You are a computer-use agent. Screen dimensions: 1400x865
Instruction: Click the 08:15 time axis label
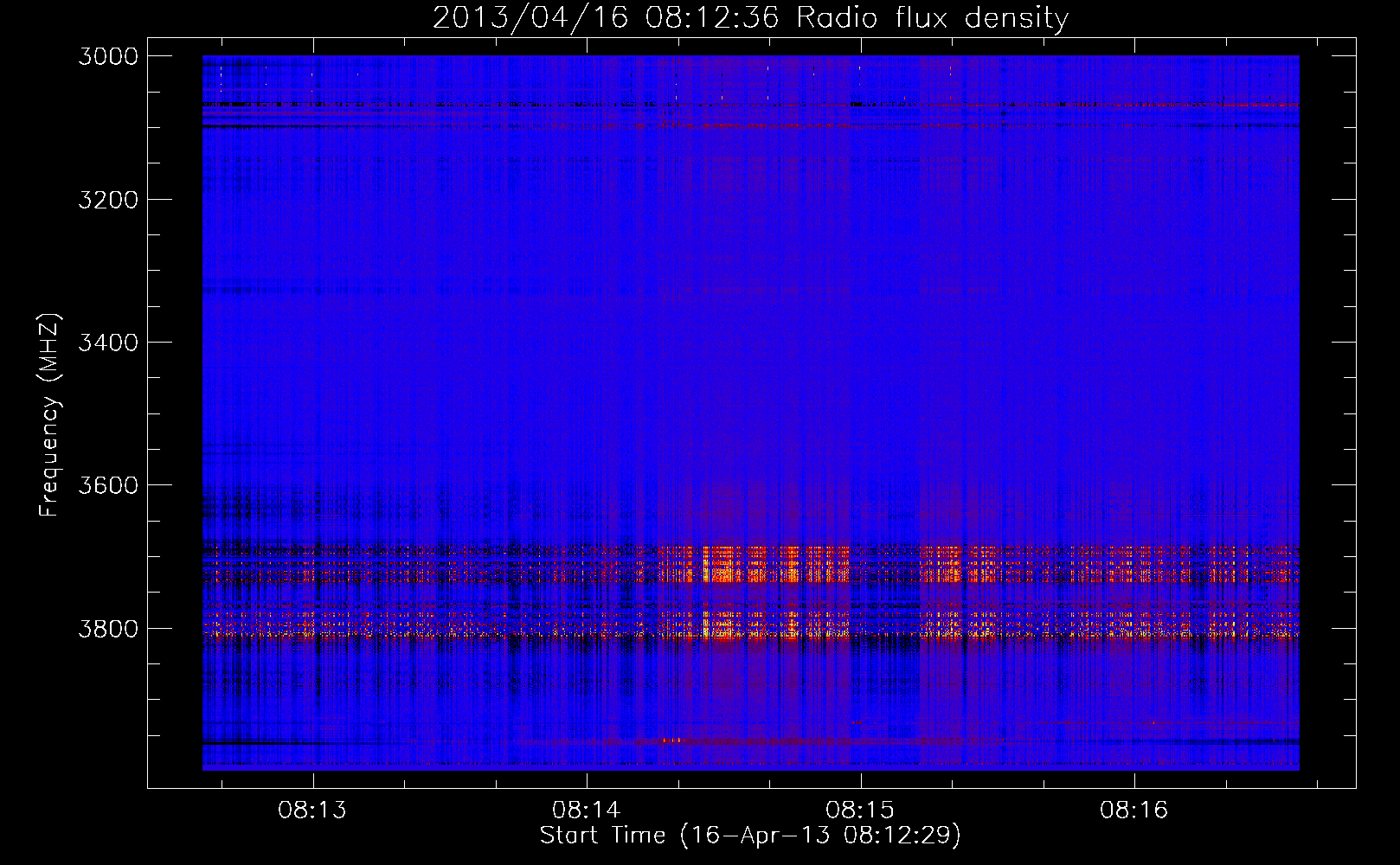pos(860,811)
